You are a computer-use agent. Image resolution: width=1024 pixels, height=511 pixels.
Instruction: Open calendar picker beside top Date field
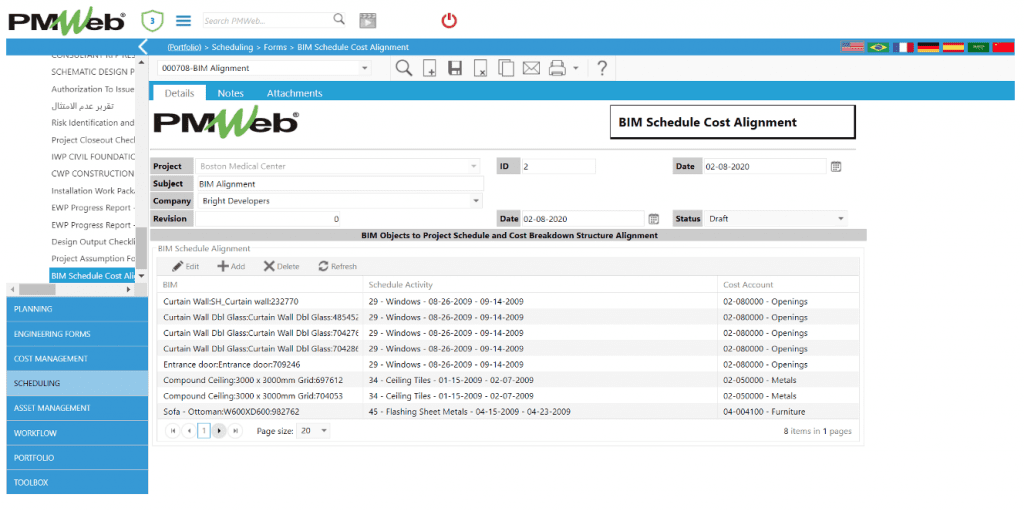[836, 167]
